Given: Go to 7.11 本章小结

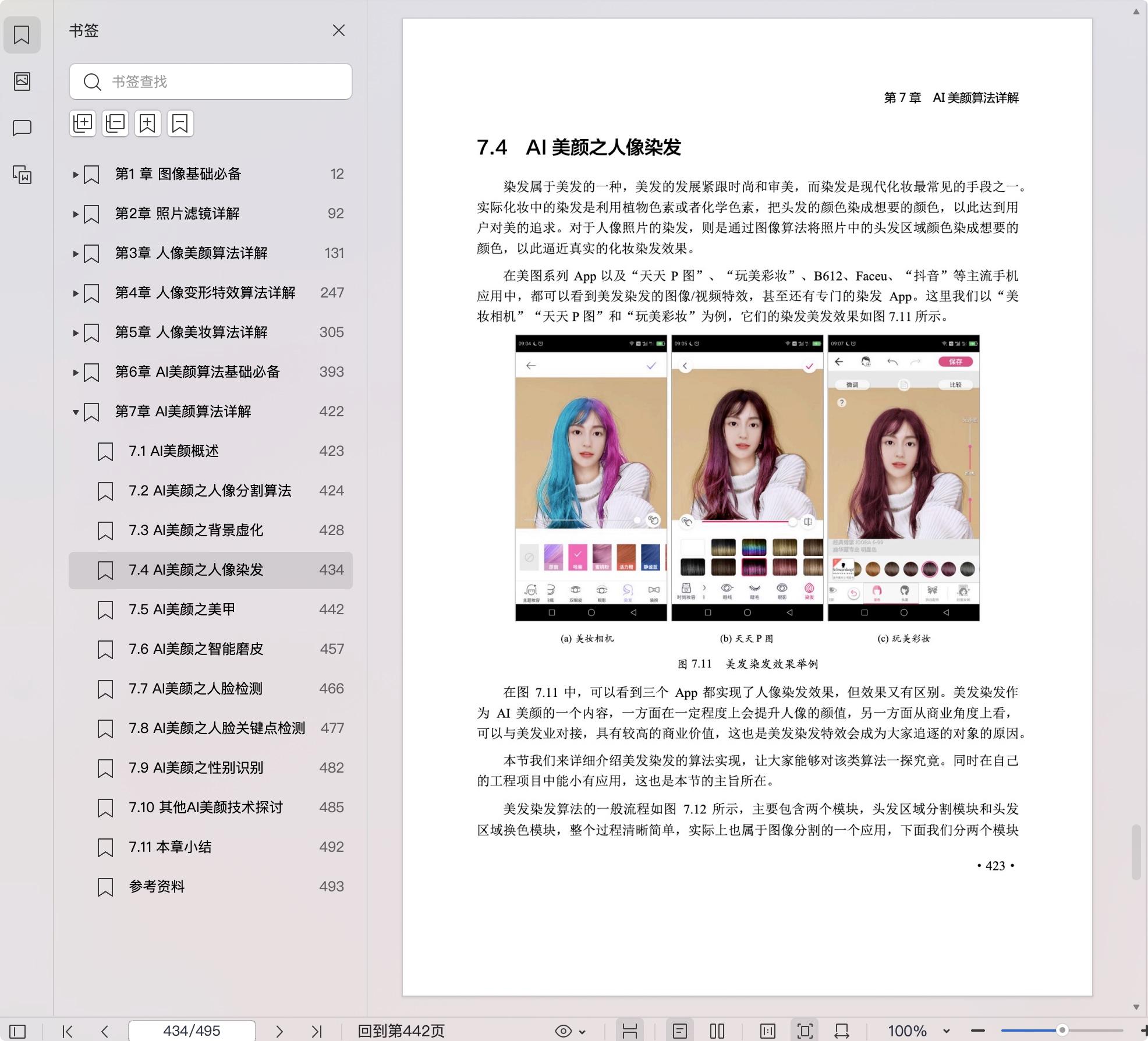Looking at the screenshot, I should (211, 847).
